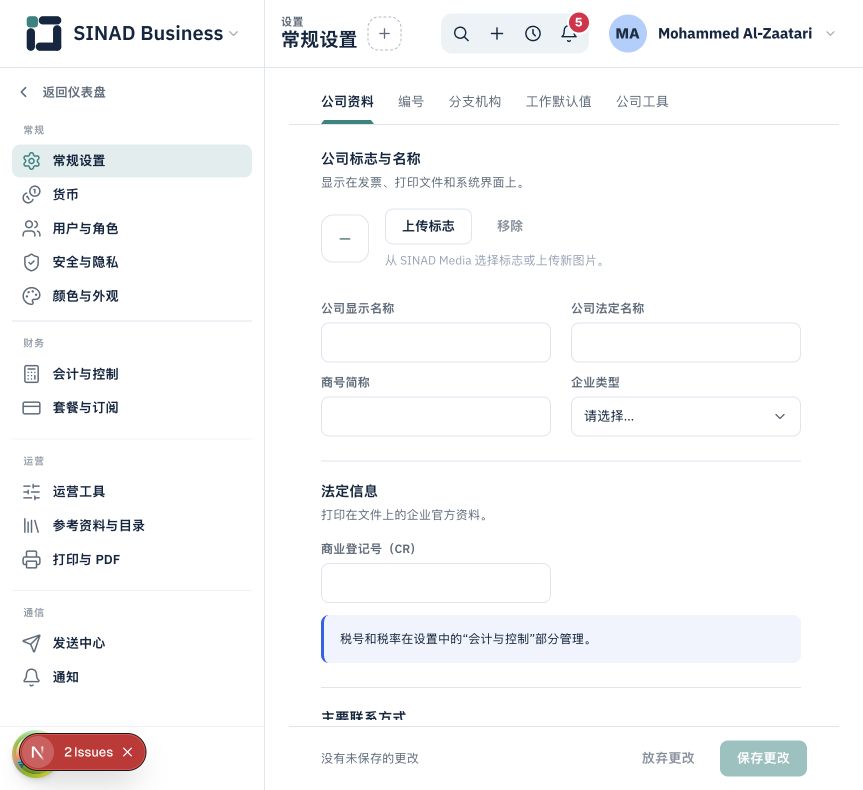Open the 运营工具 sliders icon
Viewport: 863px width, 790px height.
click(x=31, y=492)
